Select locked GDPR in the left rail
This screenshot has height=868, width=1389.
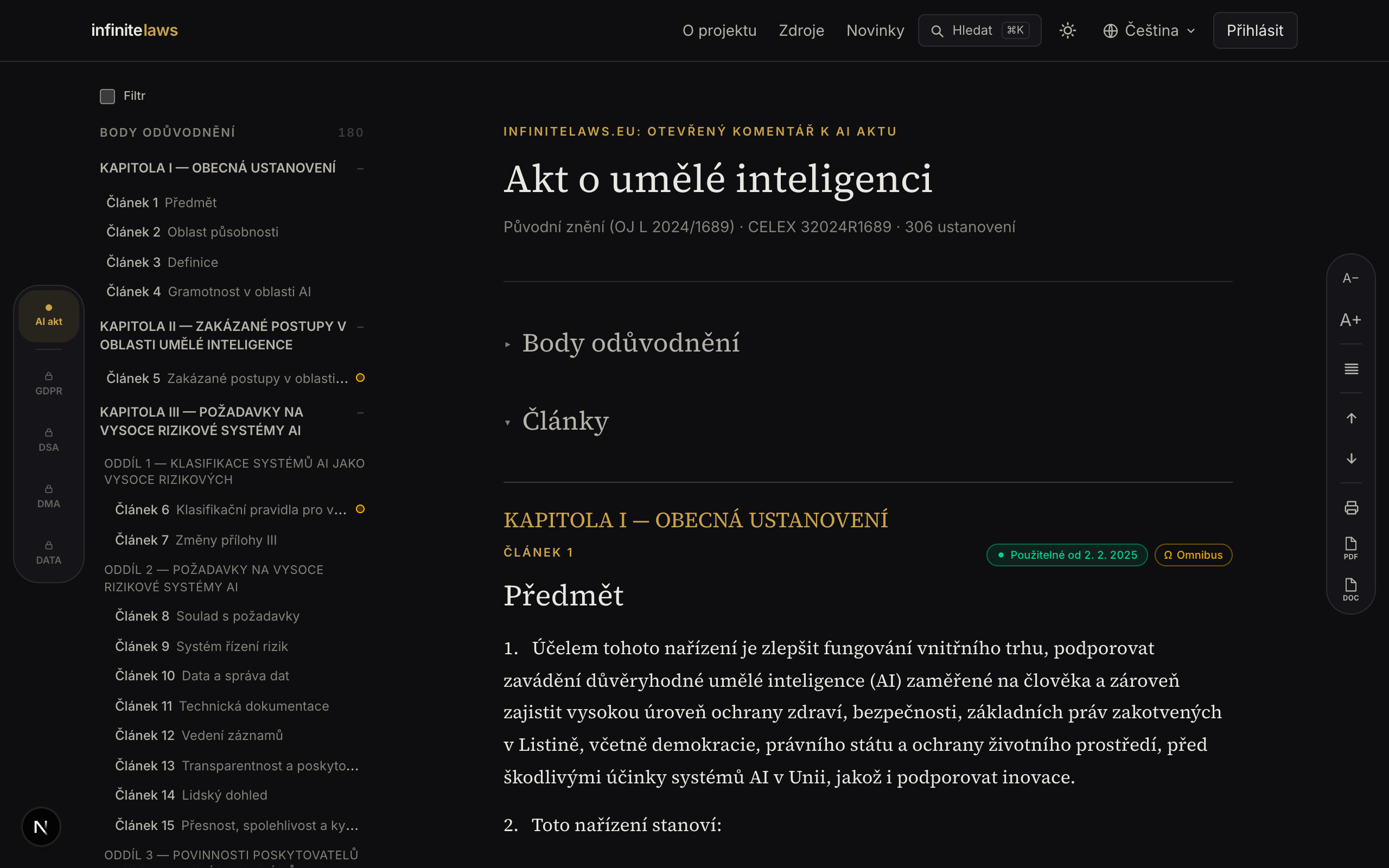pyautogui.click(x=49, y=384)
